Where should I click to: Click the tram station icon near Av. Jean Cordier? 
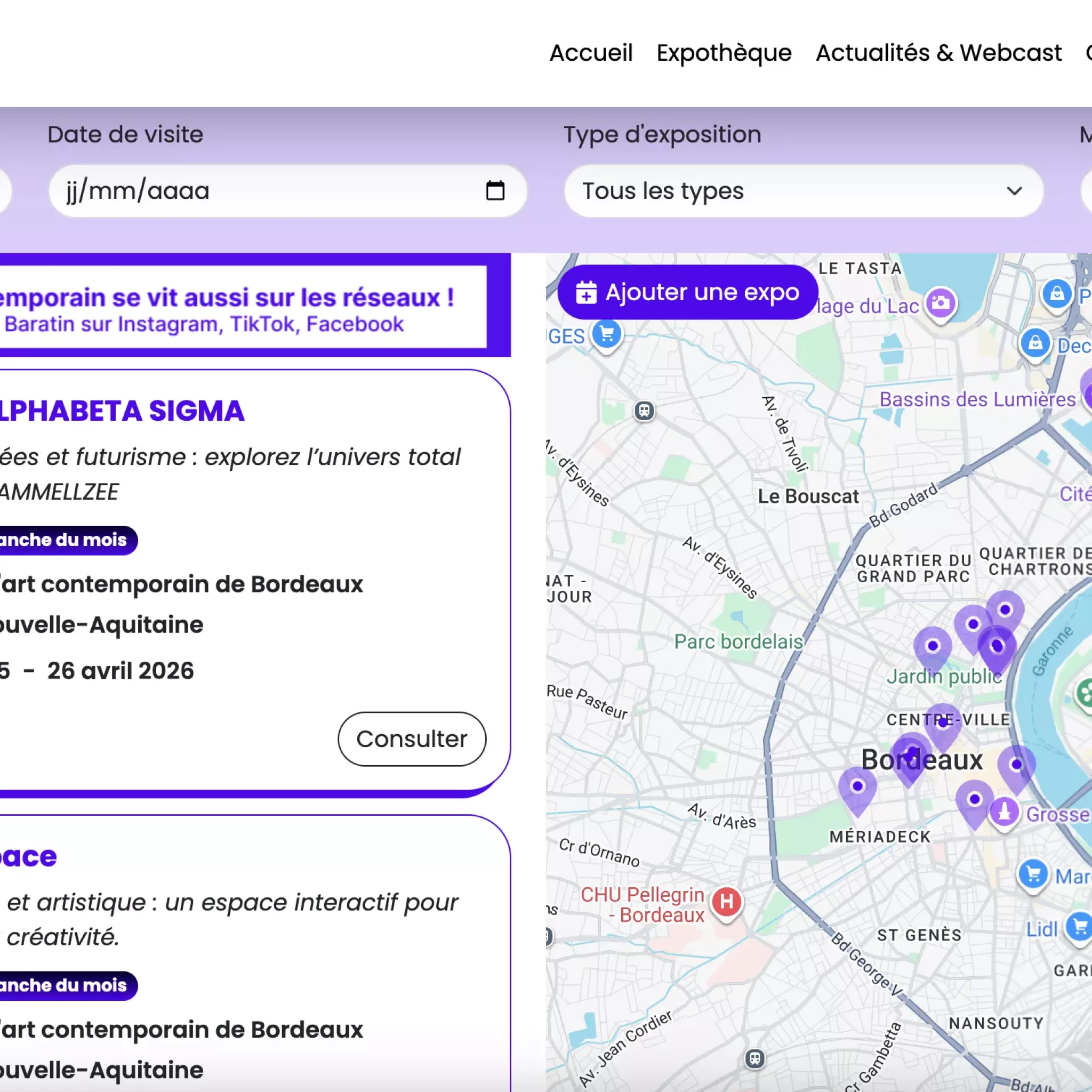click(754, 1058)
